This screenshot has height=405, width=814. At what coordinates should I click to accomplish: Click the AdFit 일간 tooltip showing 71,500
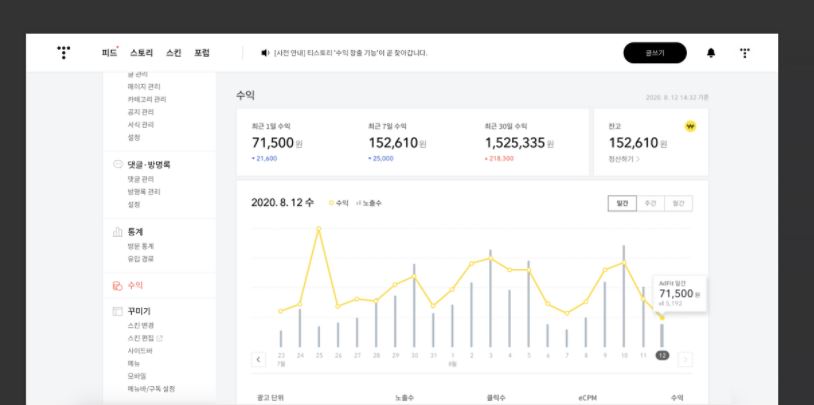[680, 293]
